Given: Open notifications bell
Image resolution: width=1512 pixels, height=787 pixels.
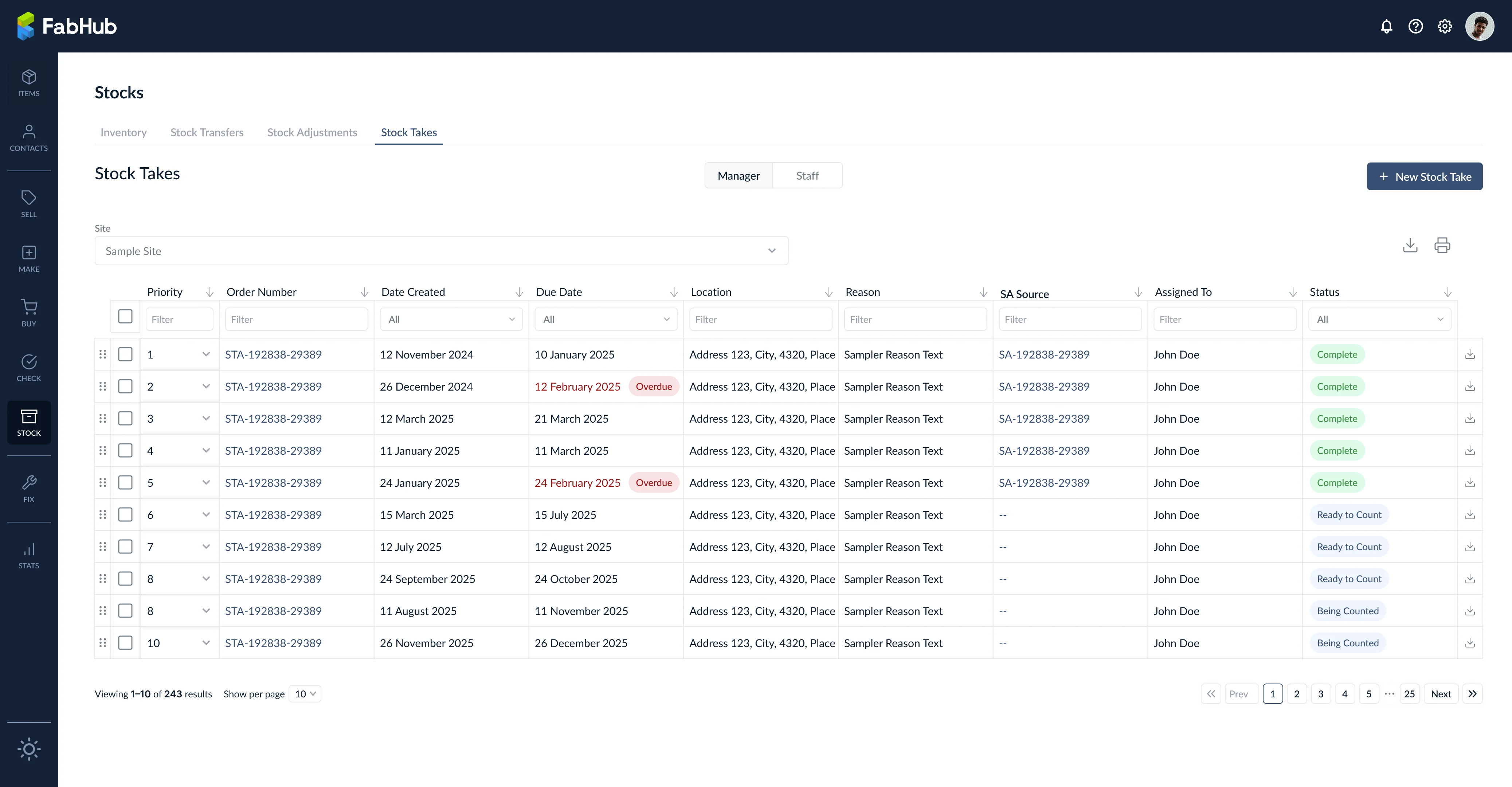Looking at the screenshot, I should pos(1386,26).
